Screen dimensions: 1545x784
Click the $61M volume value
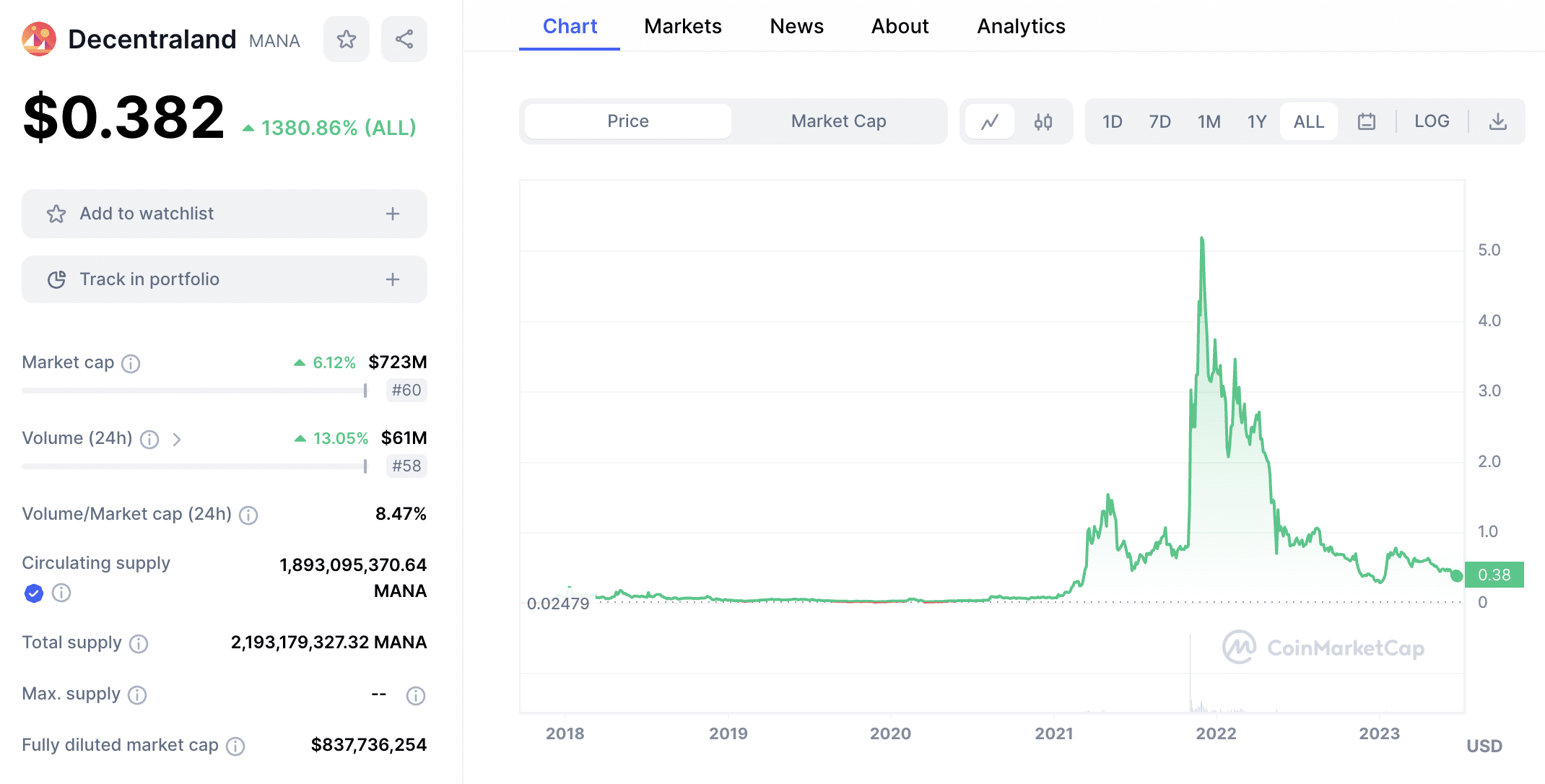[x=404, y=438]
